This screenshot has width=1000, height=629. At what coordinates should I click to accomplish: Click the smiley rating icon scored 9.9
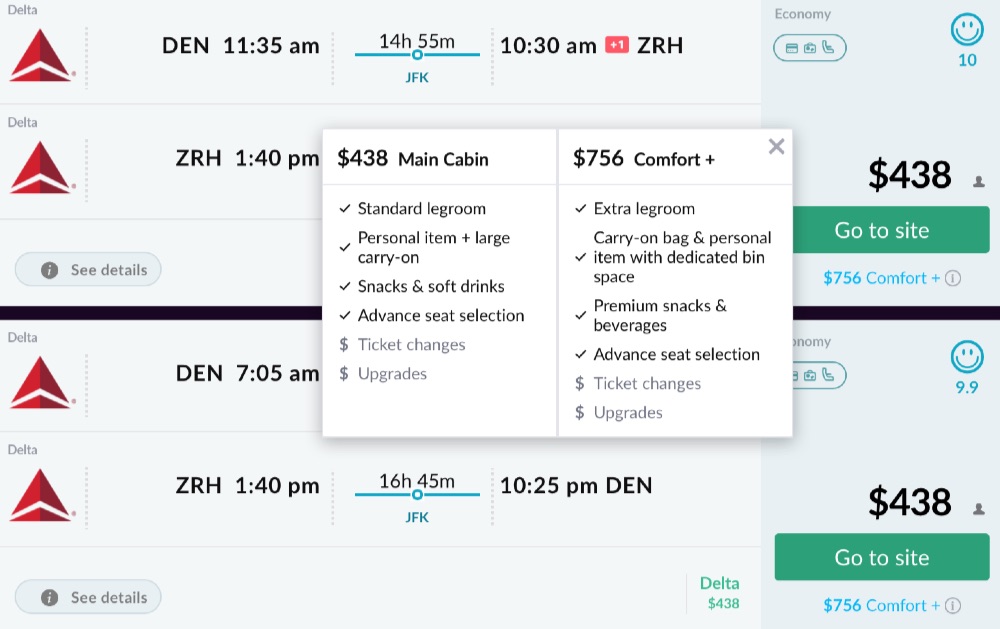[966, 357]
